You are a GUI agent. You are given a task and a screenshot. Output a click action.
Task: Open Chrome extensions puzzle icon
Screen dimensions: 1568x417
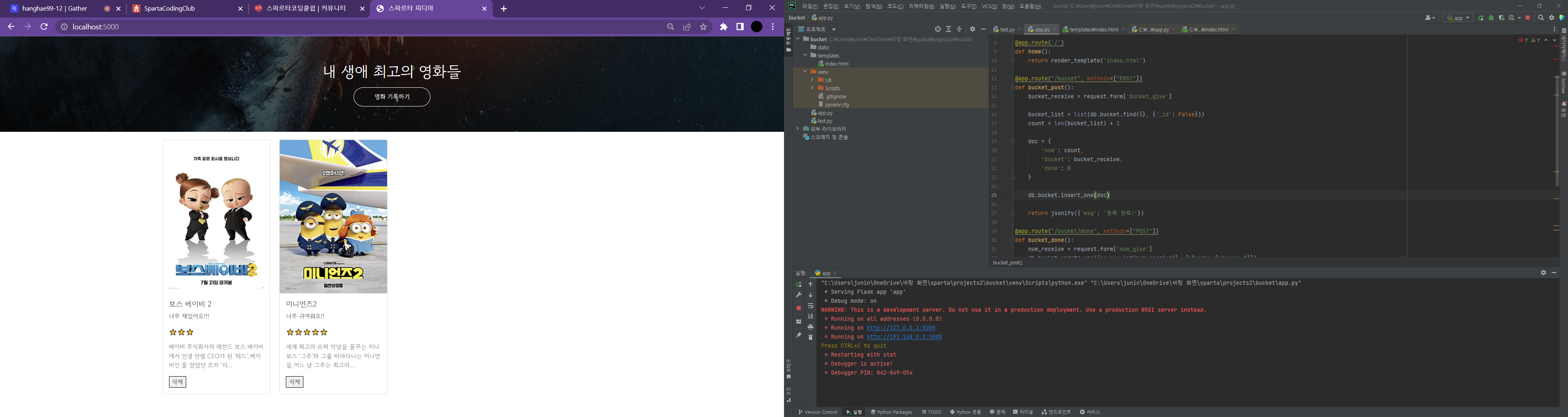(x=724, y=27)
